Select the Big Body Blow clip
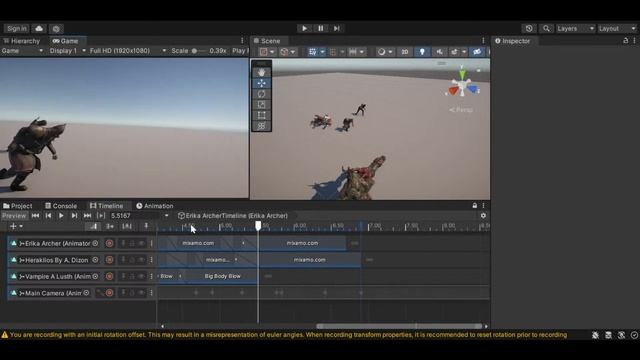 tap(222, 276)
